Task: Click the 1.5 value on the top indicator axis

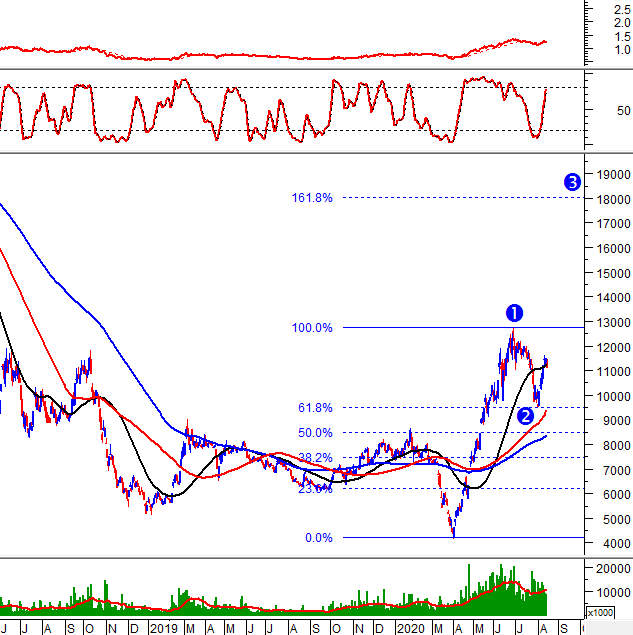Action: click(x=622, y=36)
